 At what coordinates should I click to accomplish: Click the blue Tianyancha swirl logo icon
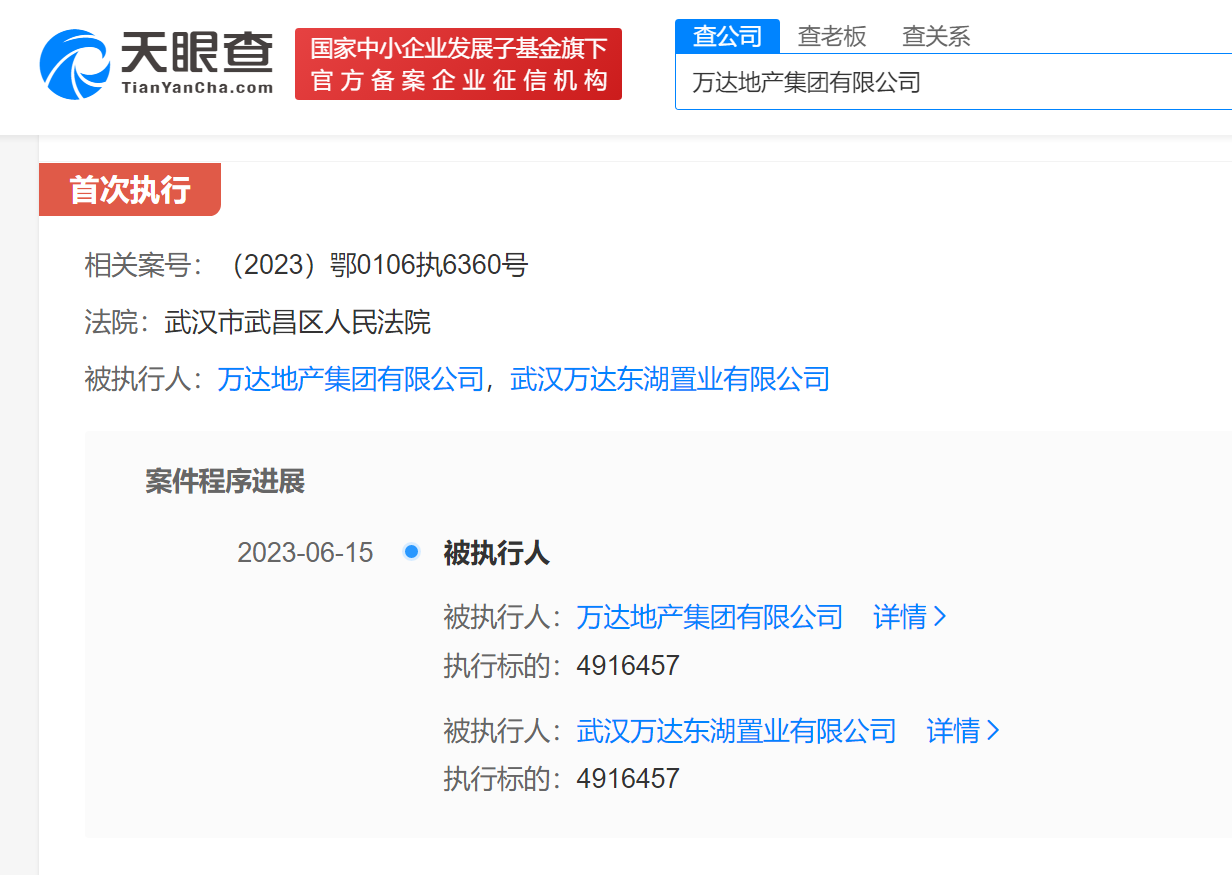point(74,64)
